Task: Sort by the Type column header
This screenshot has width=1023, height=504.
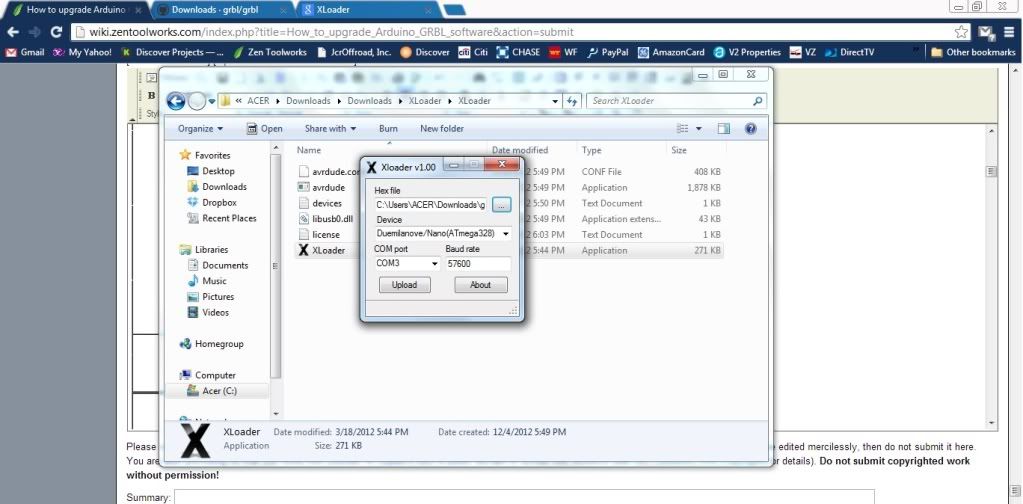Action: tap(592, 150)
